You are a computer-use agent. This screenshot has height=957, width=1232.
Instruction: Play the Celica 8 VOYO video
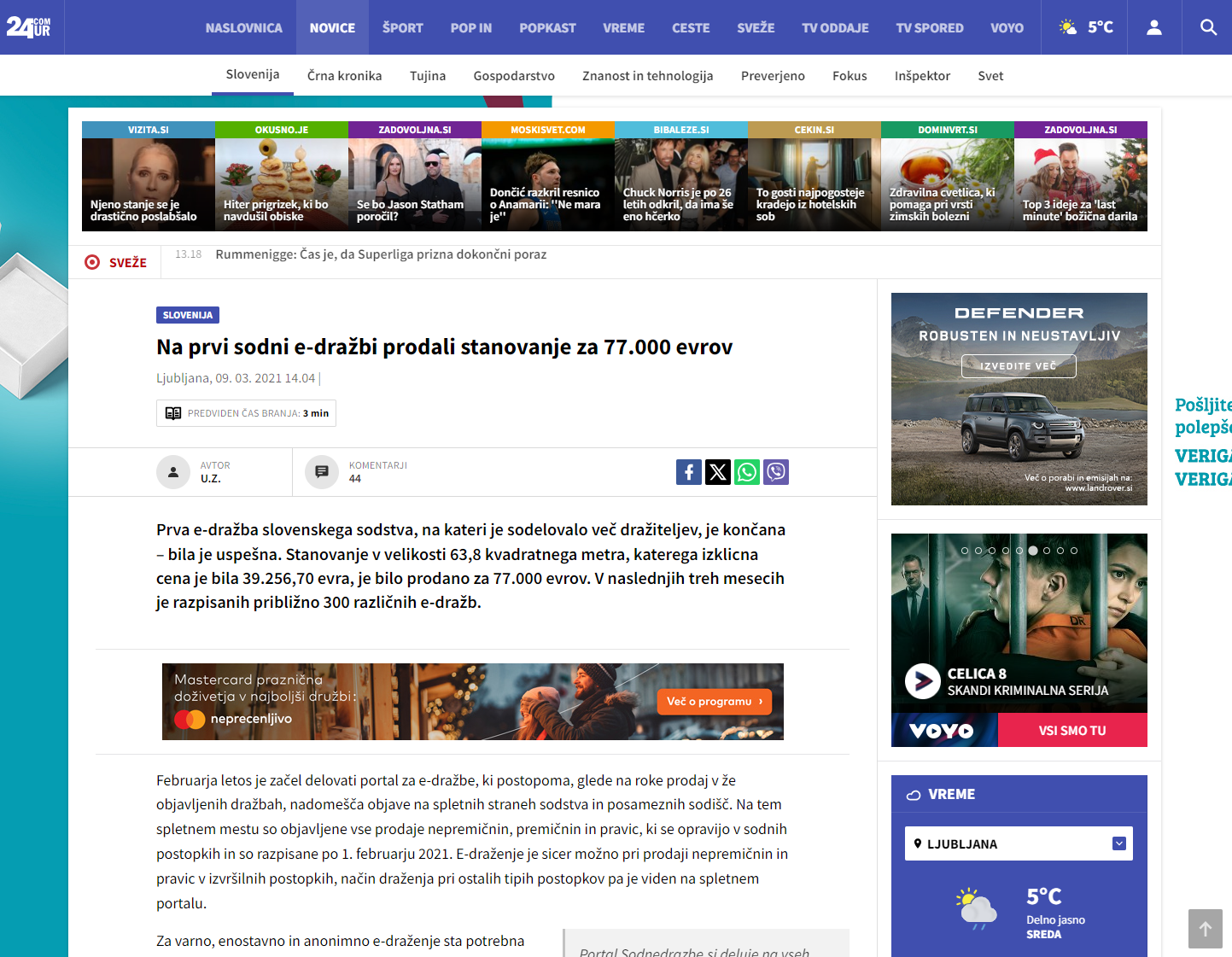tap(922, 681)
